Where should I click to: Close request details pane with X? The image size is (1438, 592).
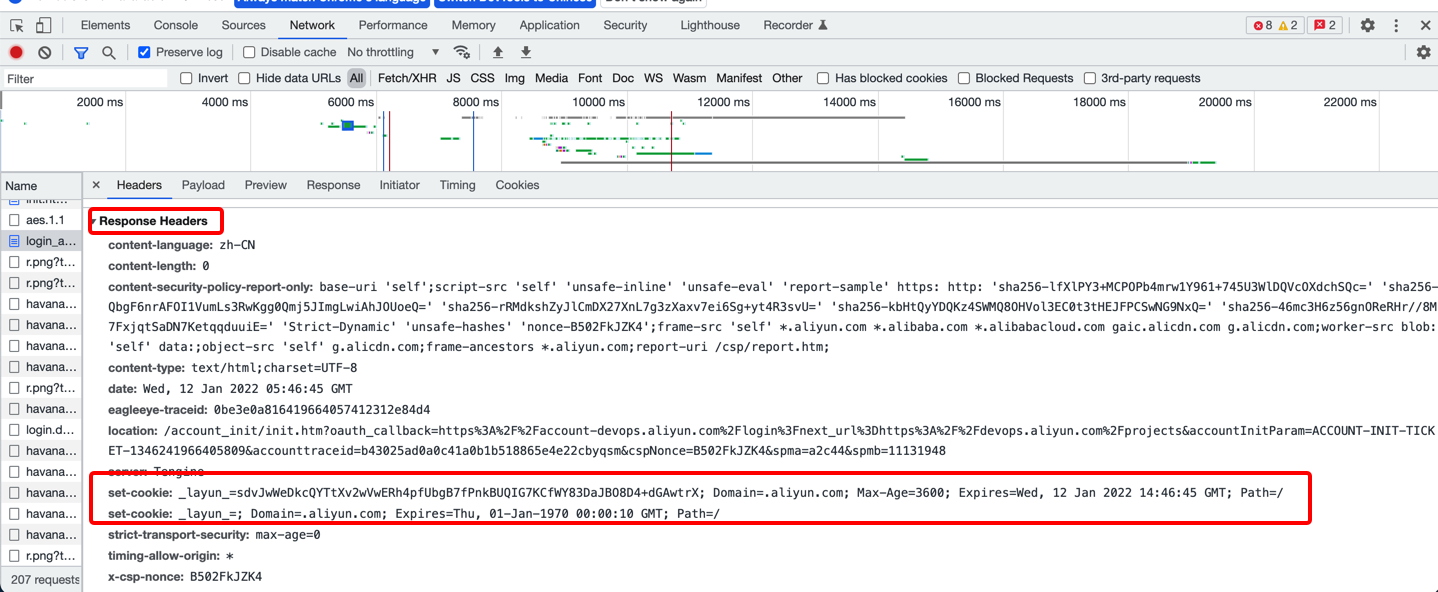[96, 185]
